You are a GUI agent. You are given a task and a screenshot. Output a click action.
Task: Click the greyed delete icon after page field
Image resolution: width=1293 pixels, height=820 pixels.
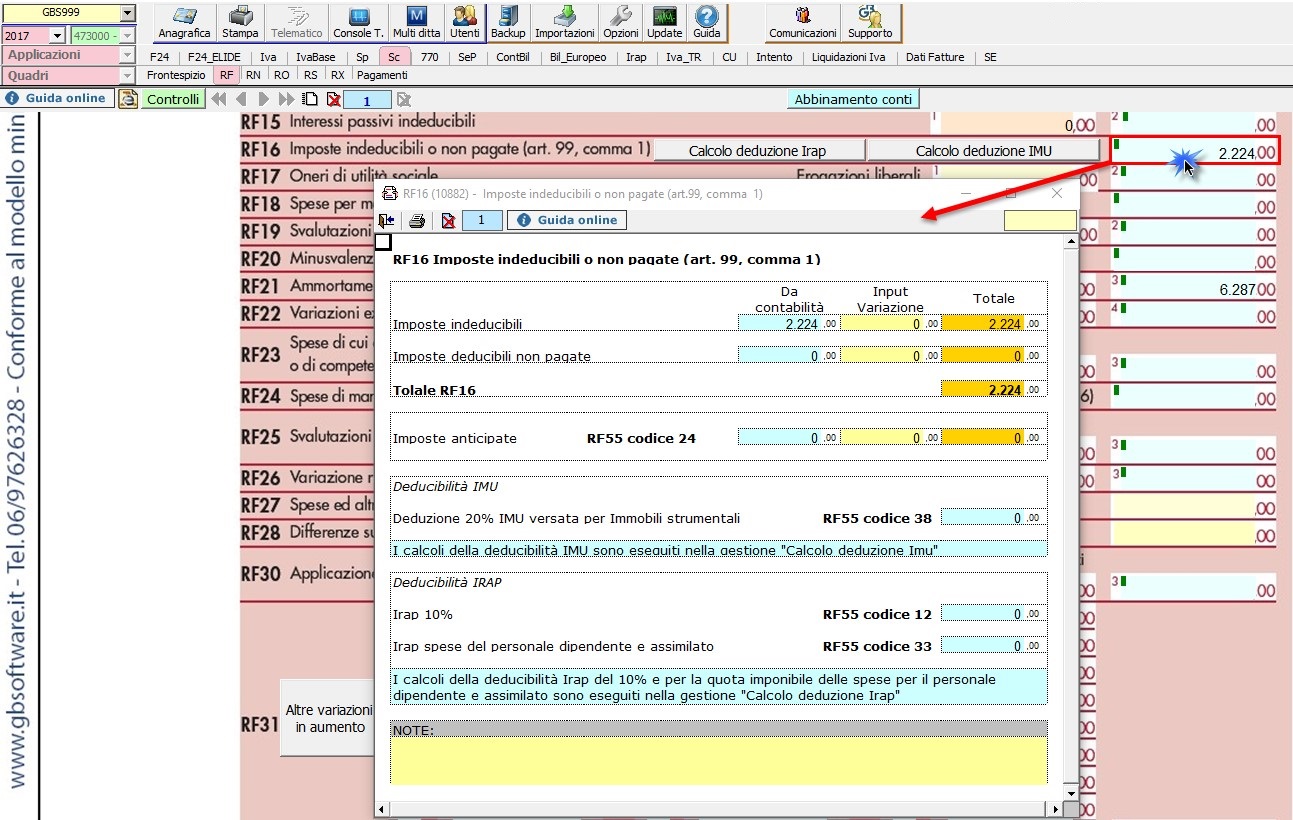(404, 99)
